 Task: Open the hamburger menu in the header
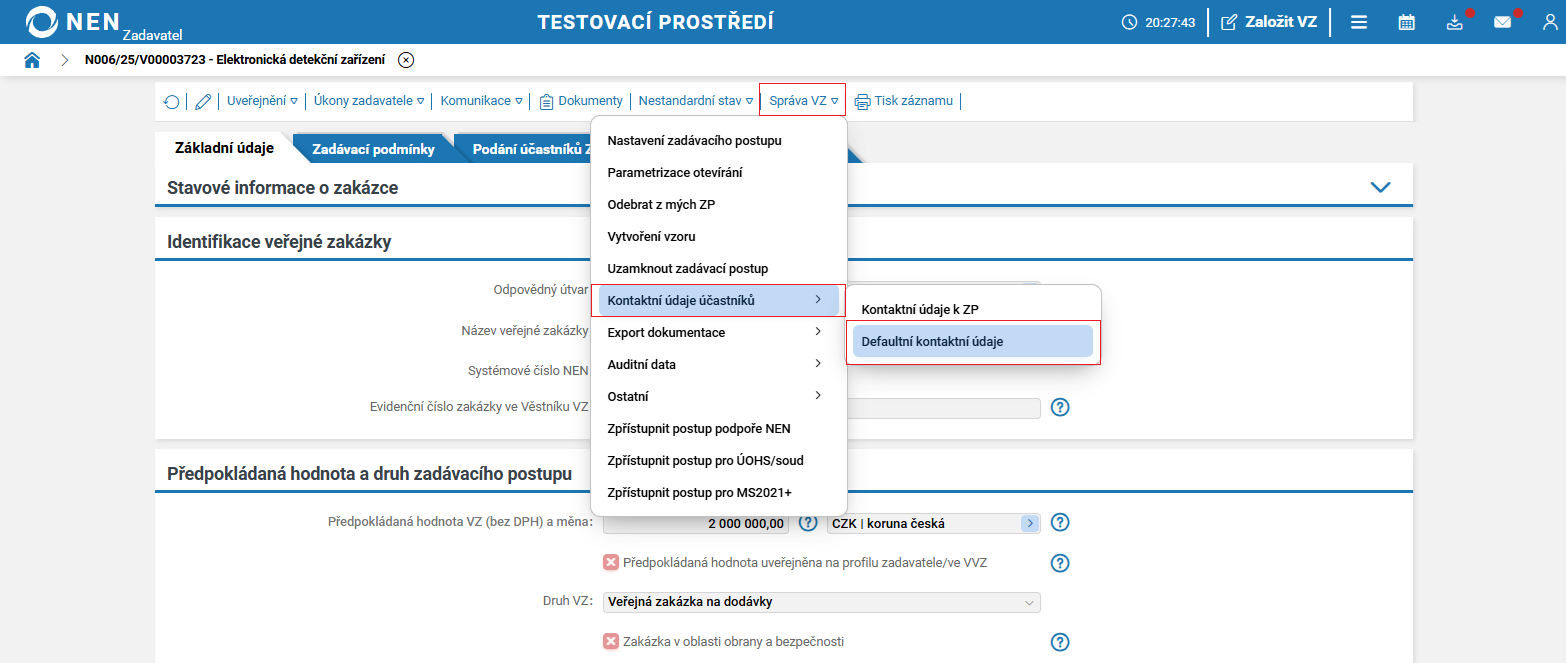1358,20
